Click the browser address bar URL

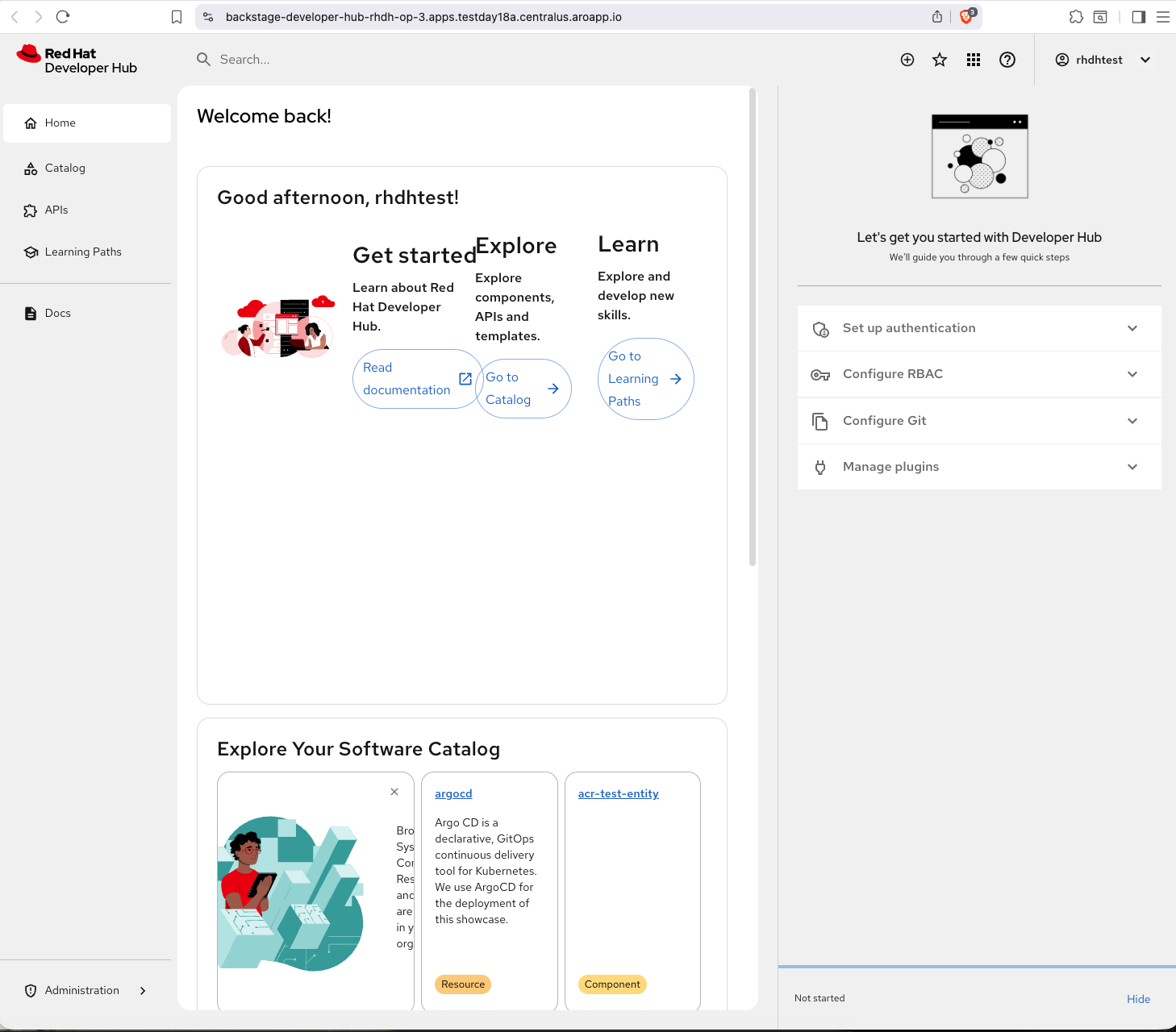(423, 17)
